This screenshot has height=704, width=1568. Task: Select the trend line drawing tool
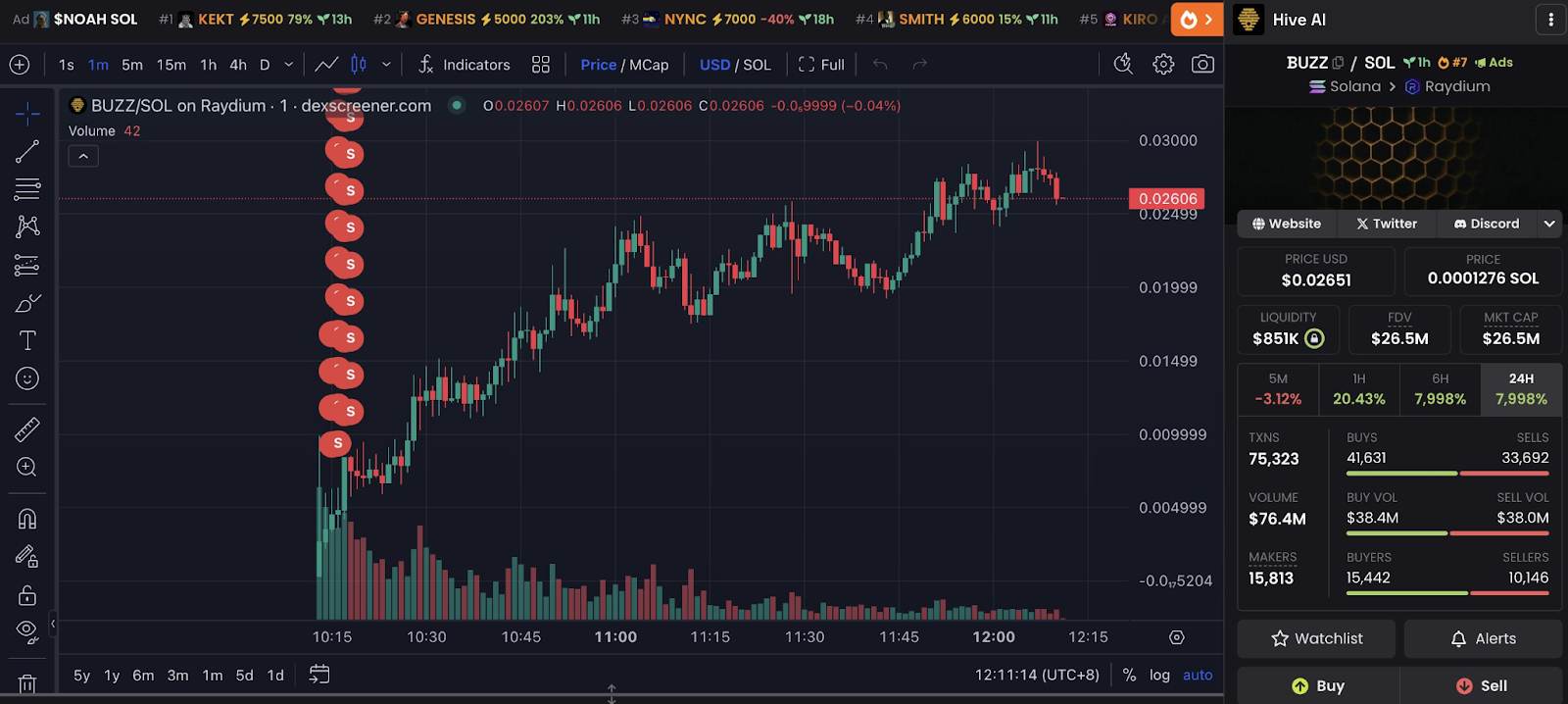coord(27,151)
